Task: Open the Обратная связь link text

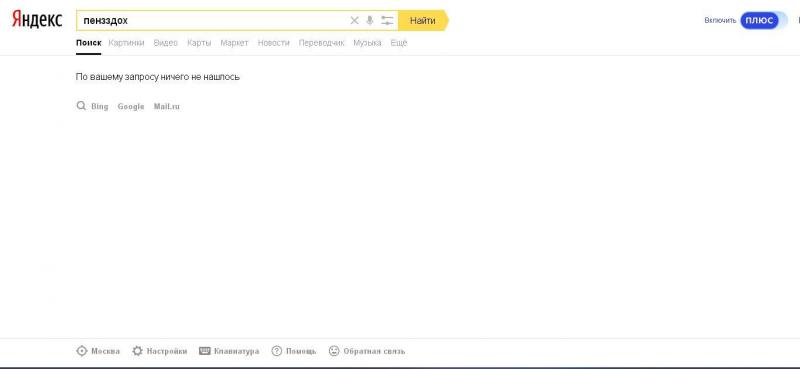Action: (x=374, y=351)
